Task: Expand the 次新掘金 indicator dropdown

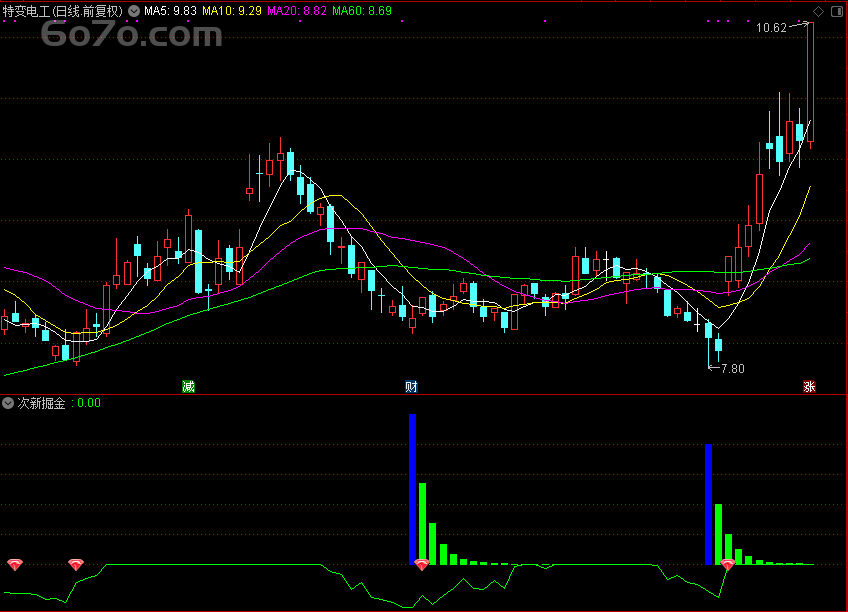Action: pos(8,403)
